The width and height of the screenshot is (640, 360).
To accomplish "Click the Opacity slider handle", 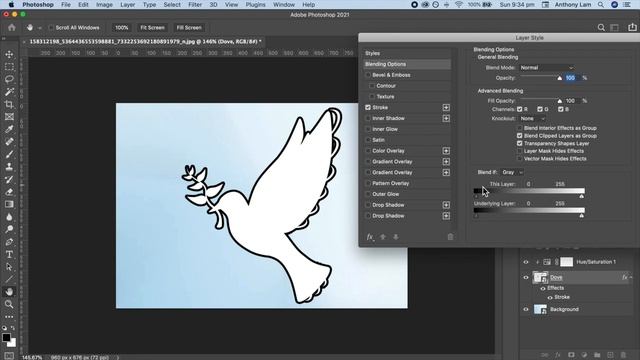I will [x=560, y=78].
